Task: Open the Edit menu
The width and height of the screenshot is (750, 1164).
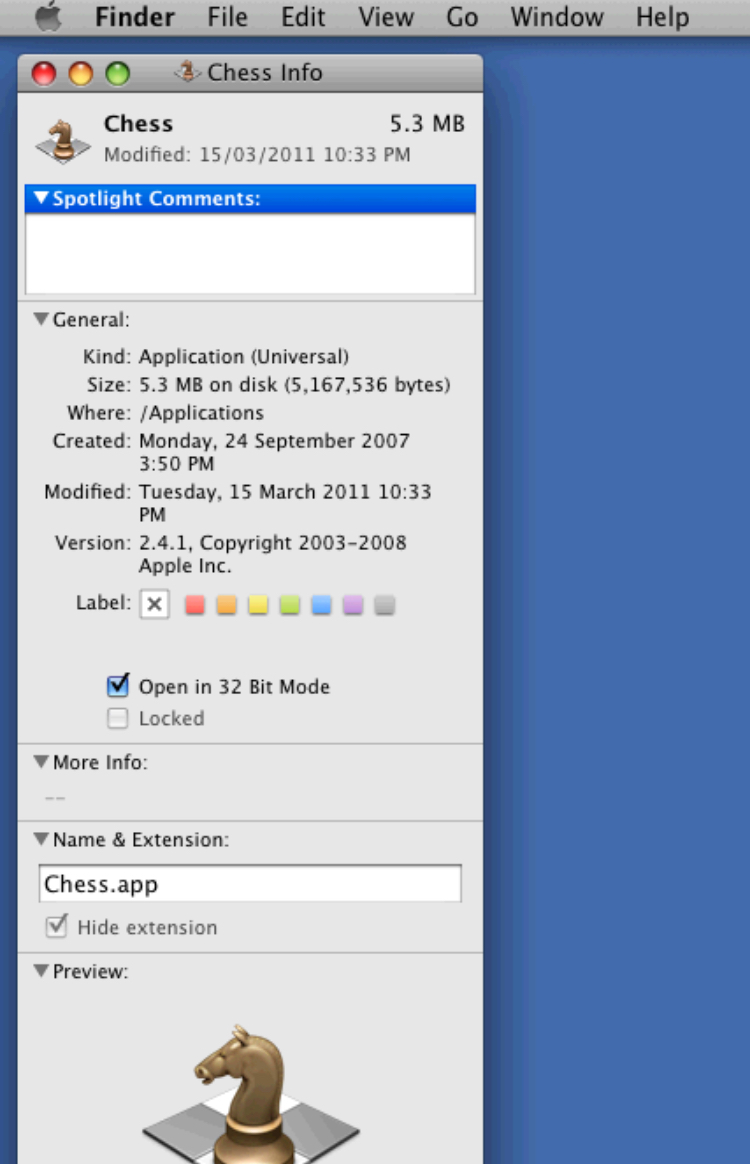Action: 302,16
